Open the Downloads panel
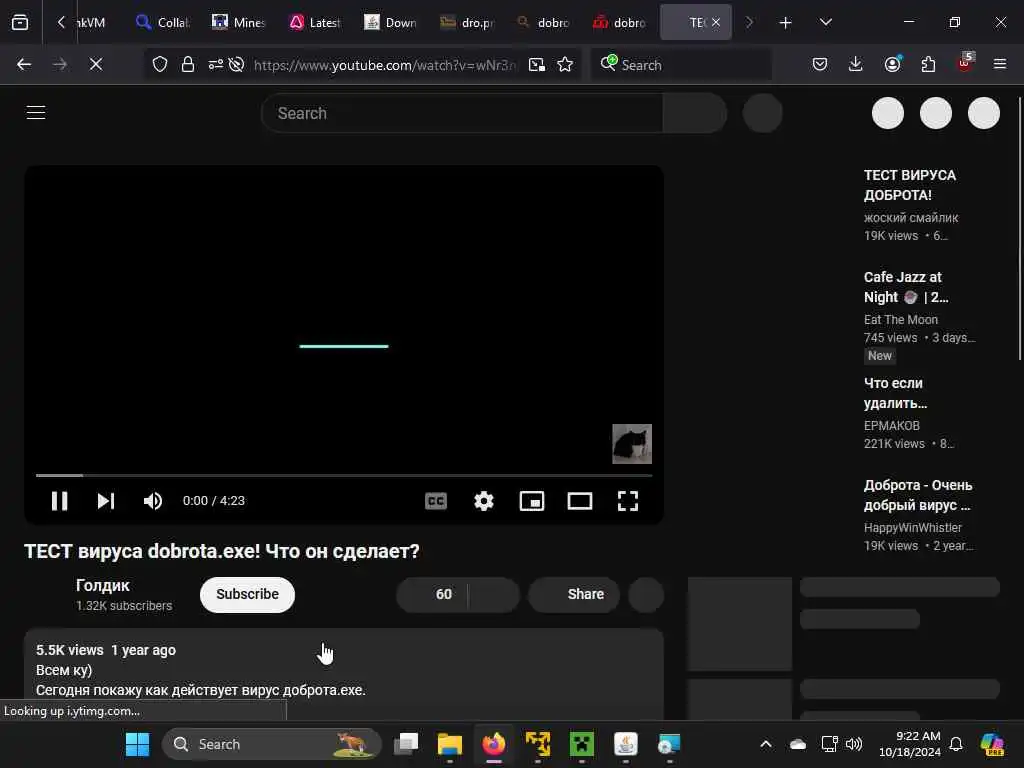 pos(856,64)
